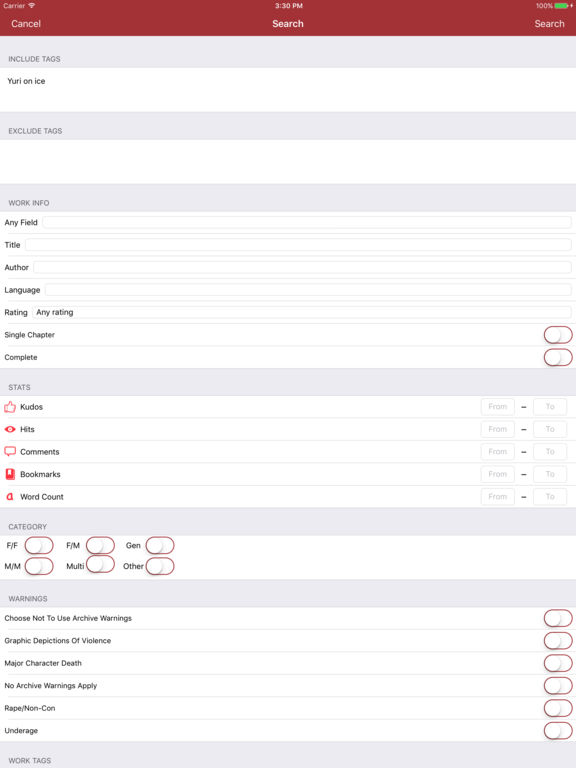Click the Wi-Fi icon next to Carrier

pyautogui.click(x=32, y=5)
